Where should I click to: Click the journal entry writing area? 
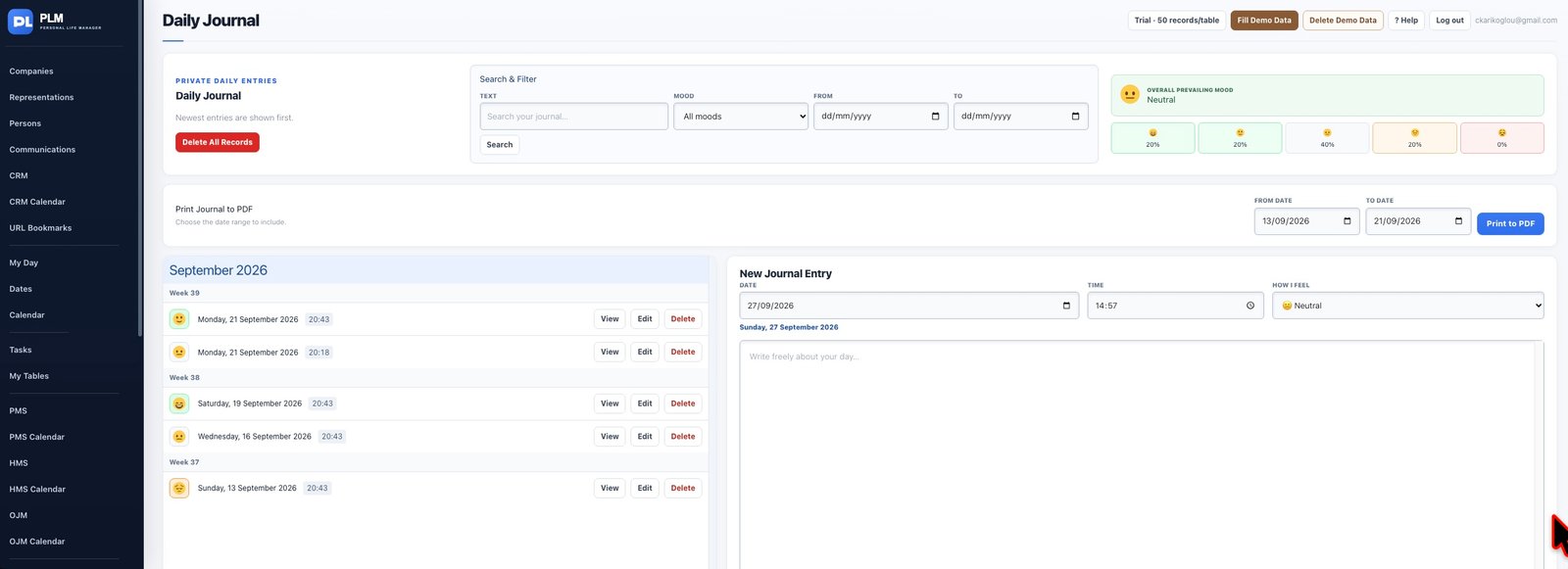(x=1142, y=454)
